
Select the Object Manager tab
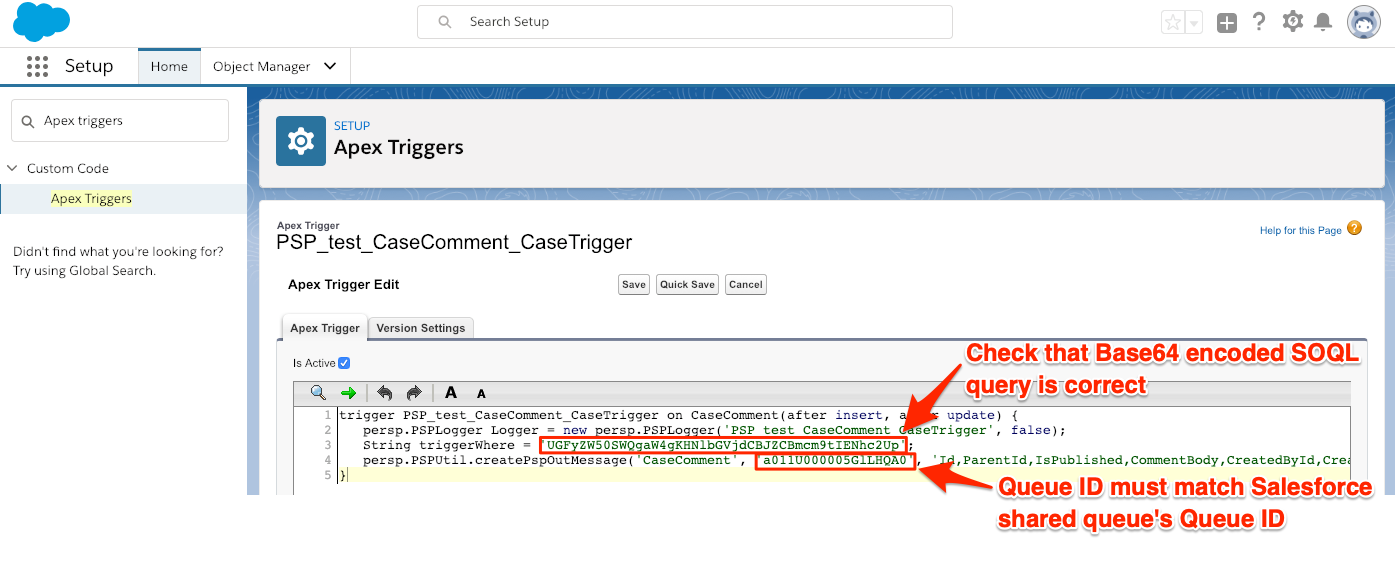262,66
